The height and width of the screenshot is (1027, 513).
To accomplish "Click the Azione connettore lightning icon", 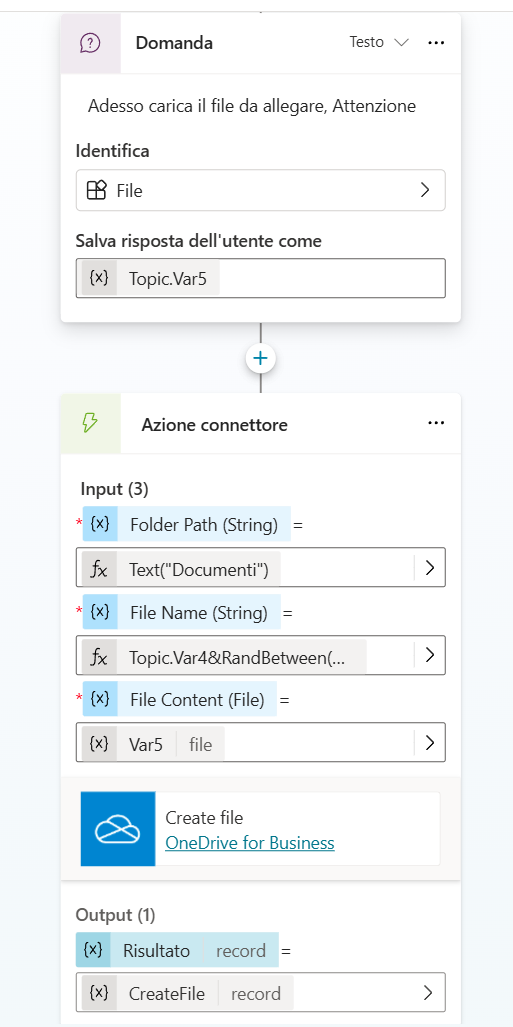I will click(90, 424).
